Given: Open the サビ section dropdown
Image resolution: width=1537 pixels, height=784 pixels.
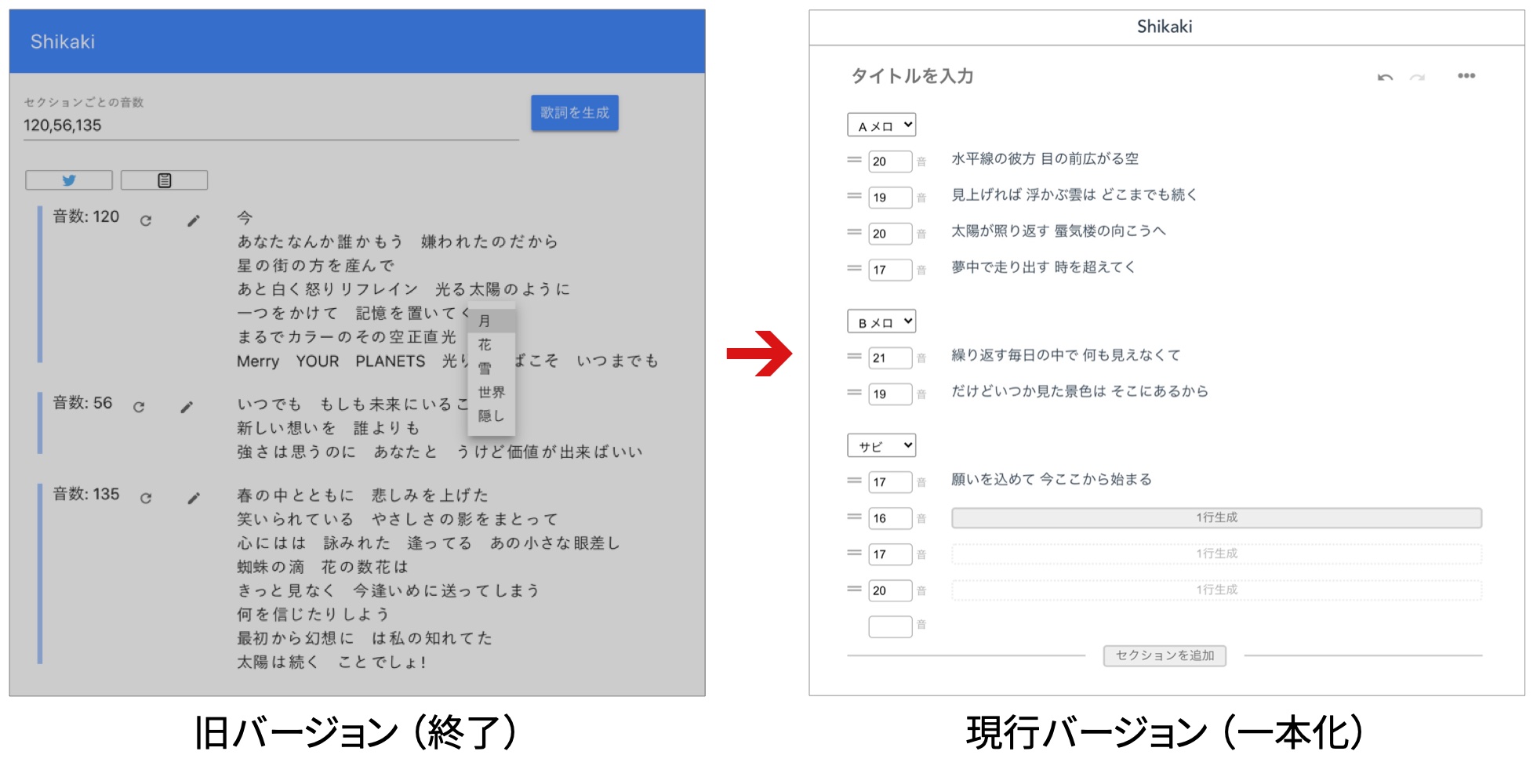Looking at the screenshot, I should (x=881, y=446).
